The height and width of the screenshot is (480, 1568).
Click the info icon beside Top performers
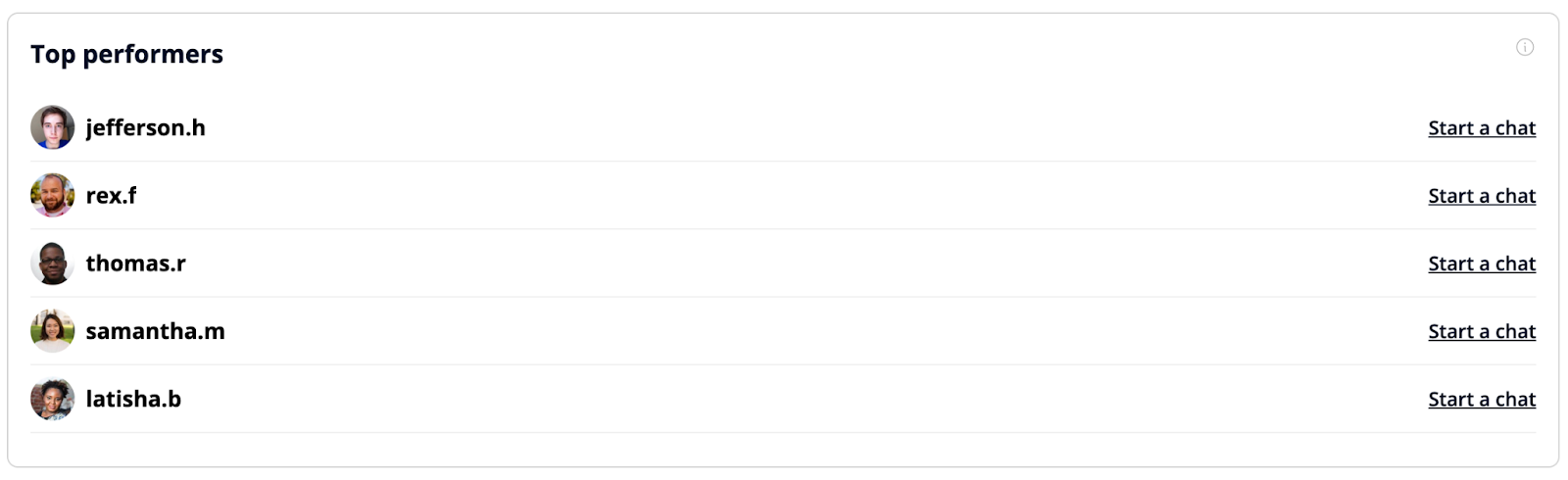pos(1525,47)
